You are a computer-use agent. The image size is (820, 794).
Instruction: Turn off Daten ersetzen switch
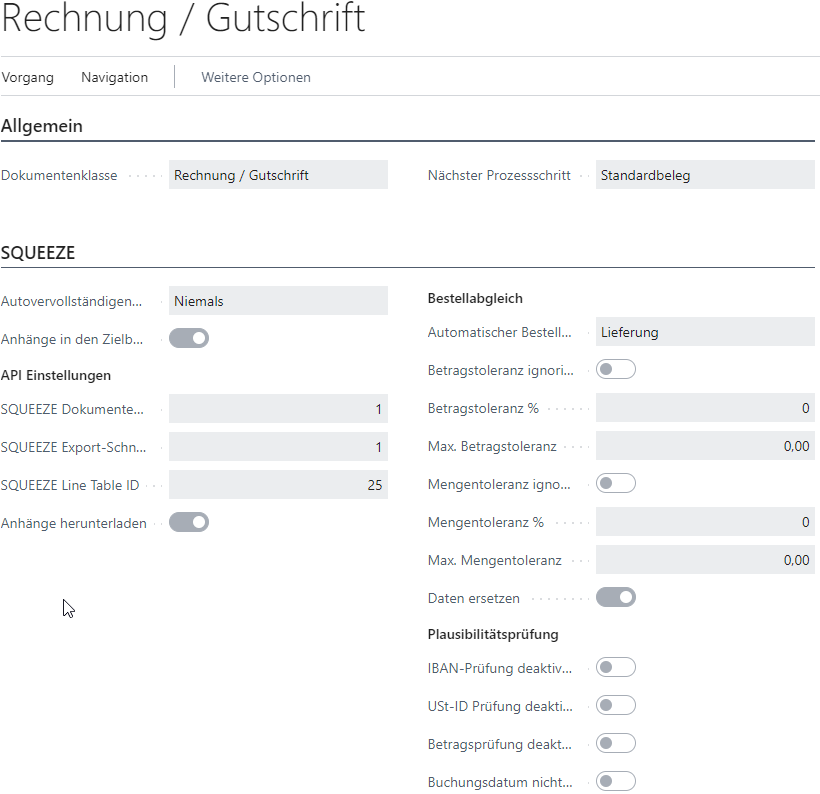(x=616, y=598)
